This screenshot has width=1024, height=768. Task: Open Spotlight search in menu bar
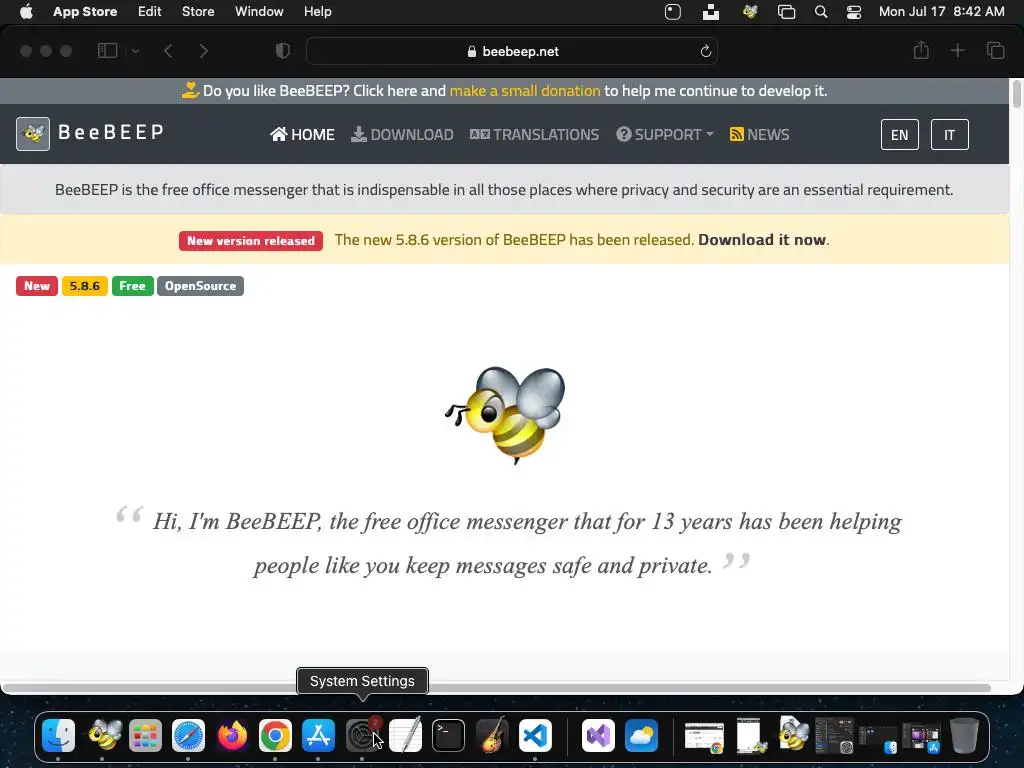[821, 12]
